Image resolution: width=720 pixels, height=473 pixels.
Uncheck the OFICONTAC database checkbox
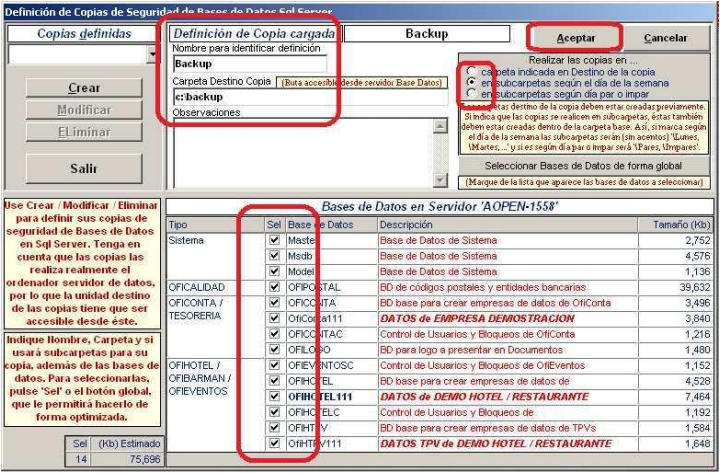(275, 334)
